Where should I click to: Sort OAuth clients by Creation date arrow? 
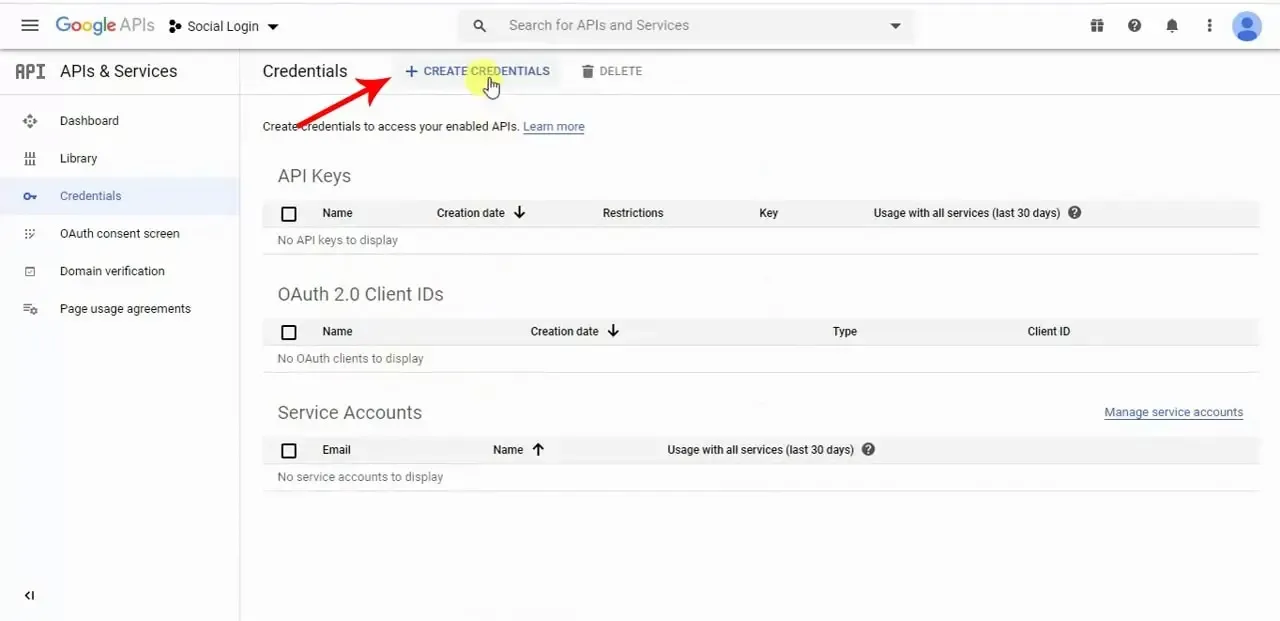point(613,331)
